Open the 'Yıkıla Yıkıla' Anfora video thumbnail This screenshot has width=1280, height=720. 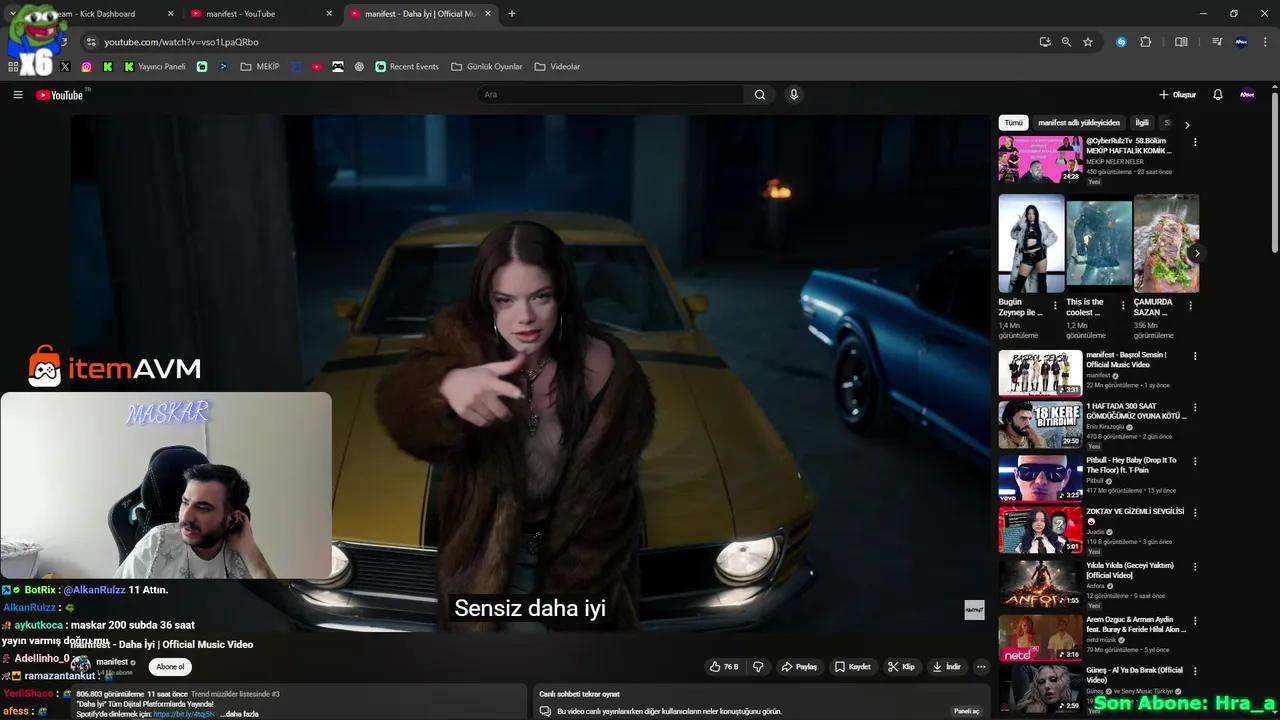(x=1040, y=583)
